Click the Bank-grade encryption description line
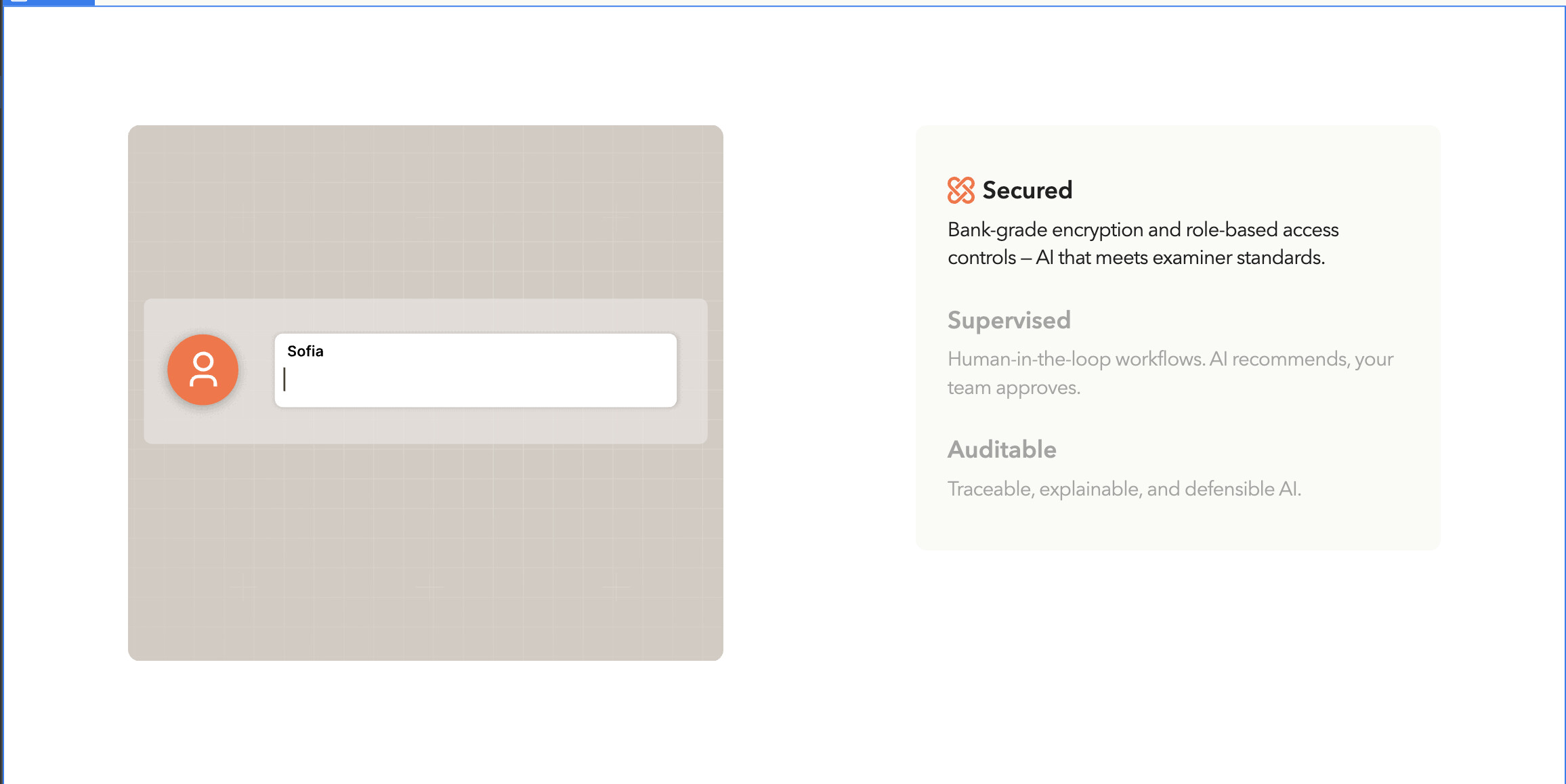Viewport: 1566px width, 784px height. [1143, 230]
